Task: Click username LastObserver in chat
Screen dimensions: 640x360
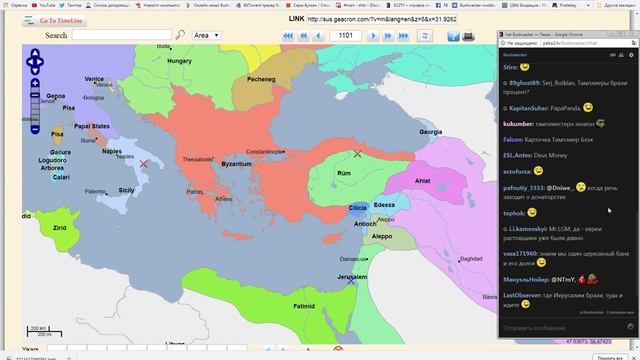Action: tap(522, 295)
